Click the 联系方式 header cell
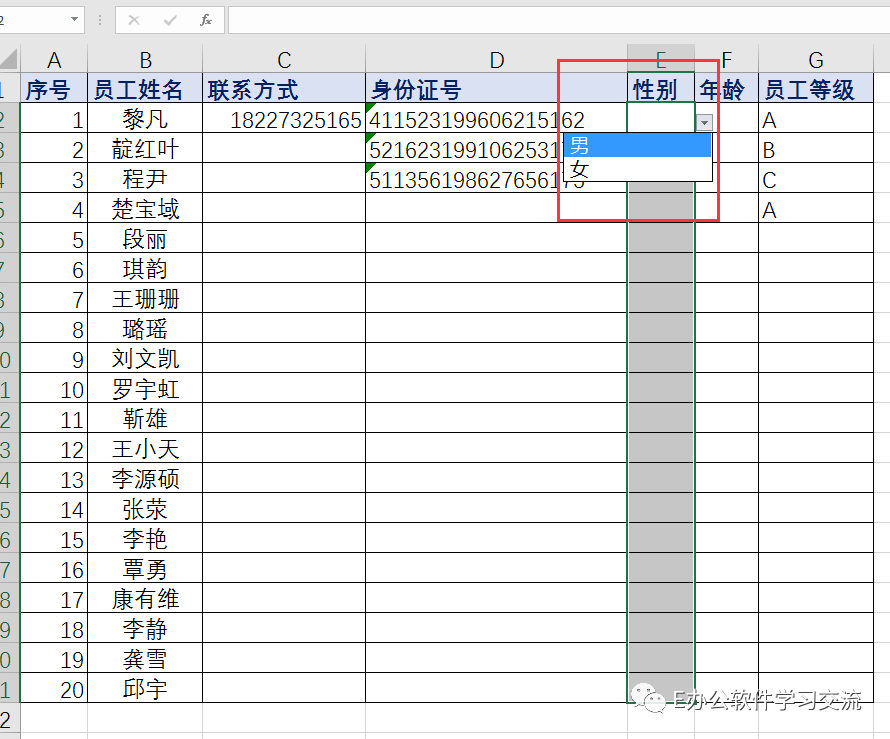Image resolution: width=890 pixels, height=739 pixels. (x=284, y=89)
